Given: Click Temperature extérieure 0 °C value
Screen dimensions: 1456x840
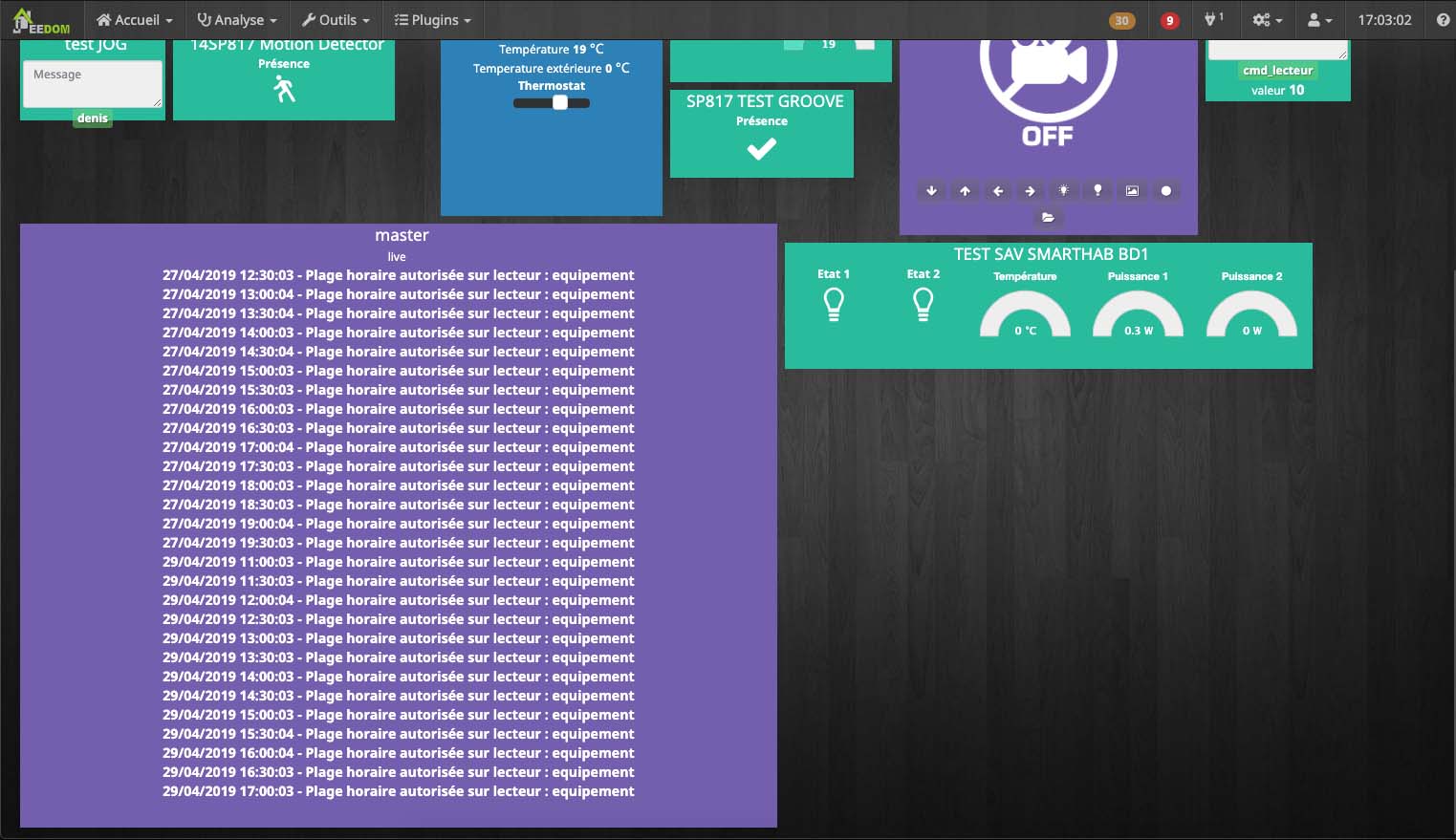Looking at the screenshot, I should (x=552, y=68).
